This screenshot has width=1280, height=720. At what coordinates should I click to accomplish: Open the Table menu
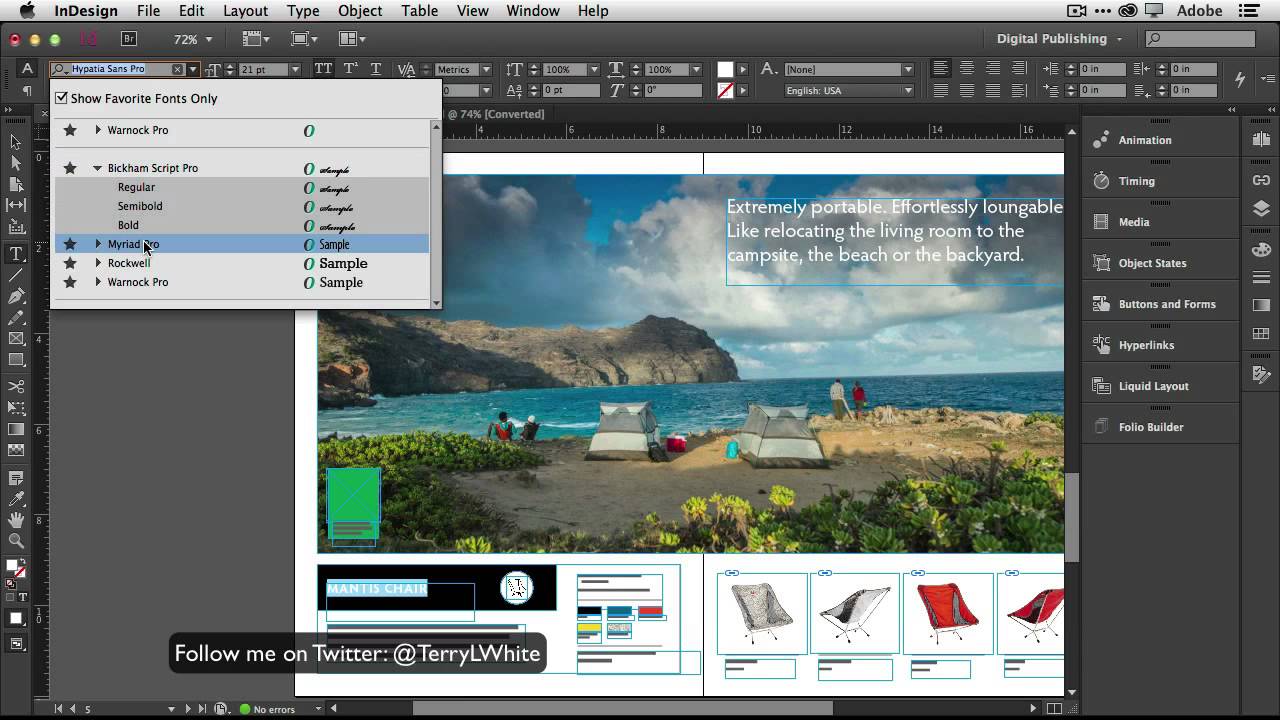419,11
